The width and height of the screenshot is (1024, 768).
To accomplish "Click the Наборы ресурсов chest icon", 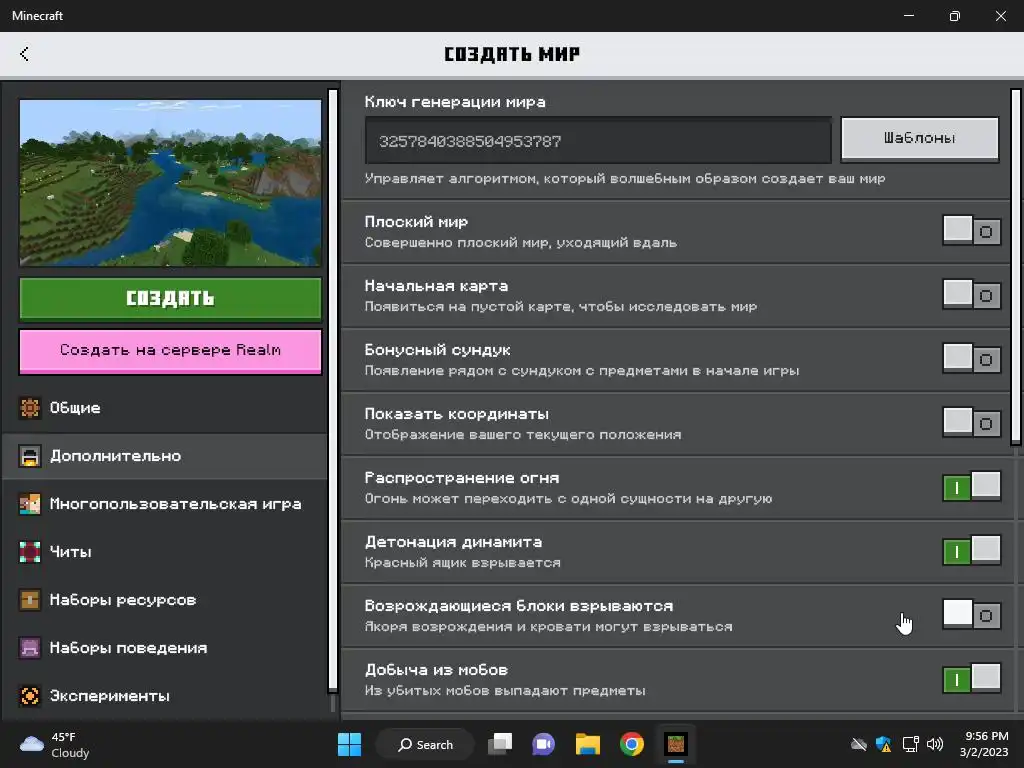I will [x=29, y=600].
